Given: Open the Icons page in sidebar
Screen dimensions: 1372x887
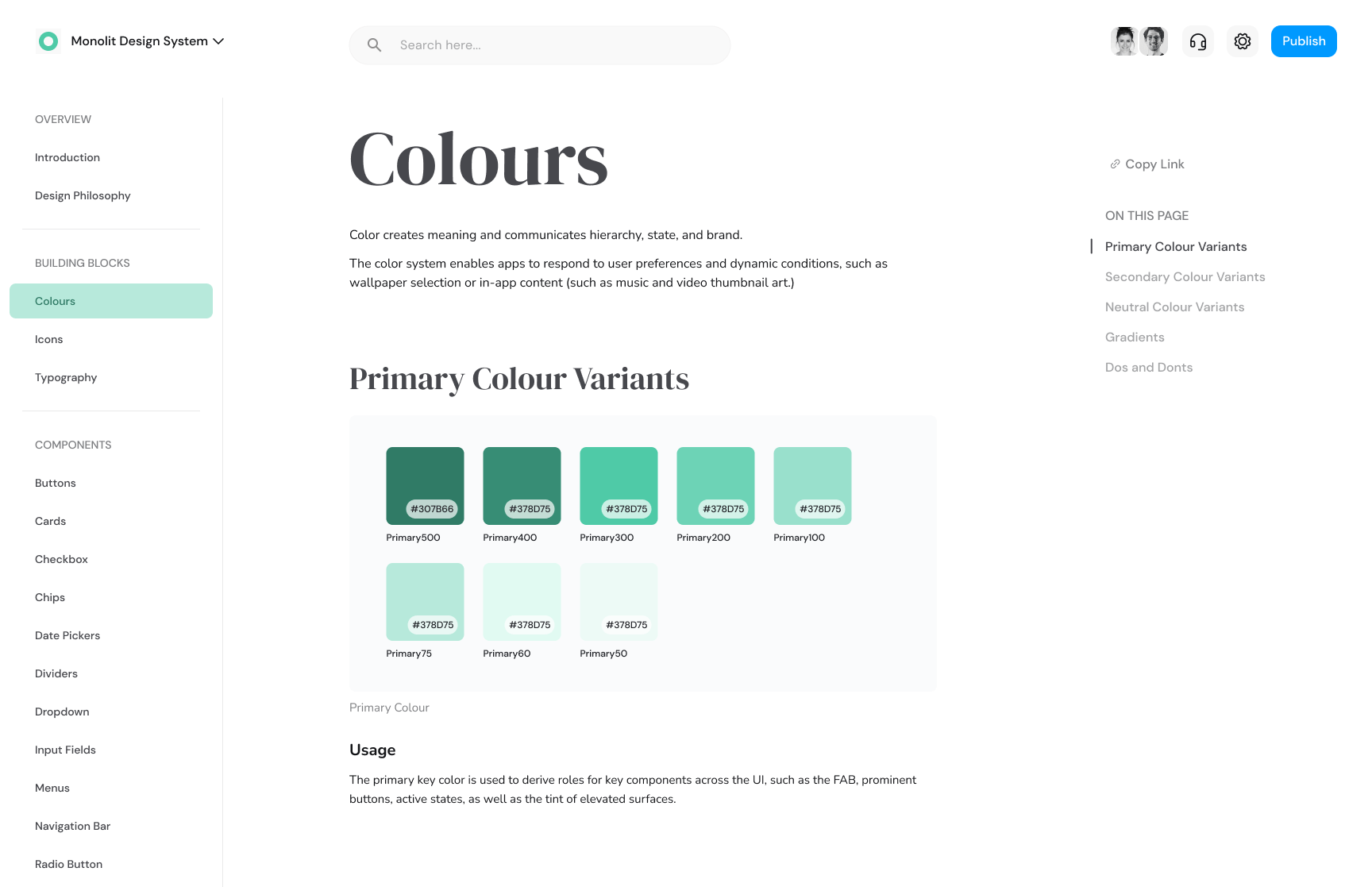Looking at the screenshot, I should [49, 339].
